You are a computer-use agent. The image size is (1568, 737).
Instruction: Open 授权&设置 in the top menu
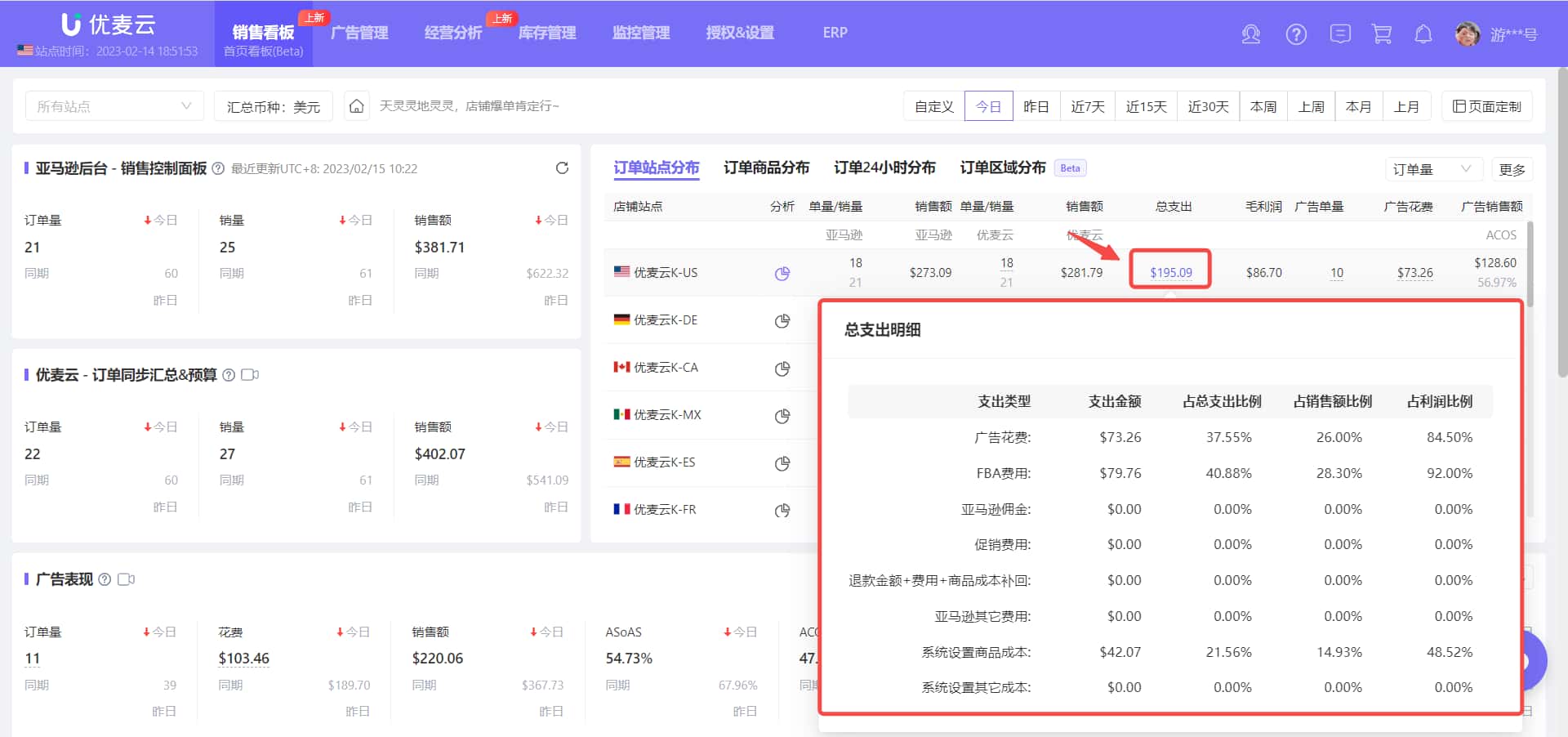[x=740, y=33]
